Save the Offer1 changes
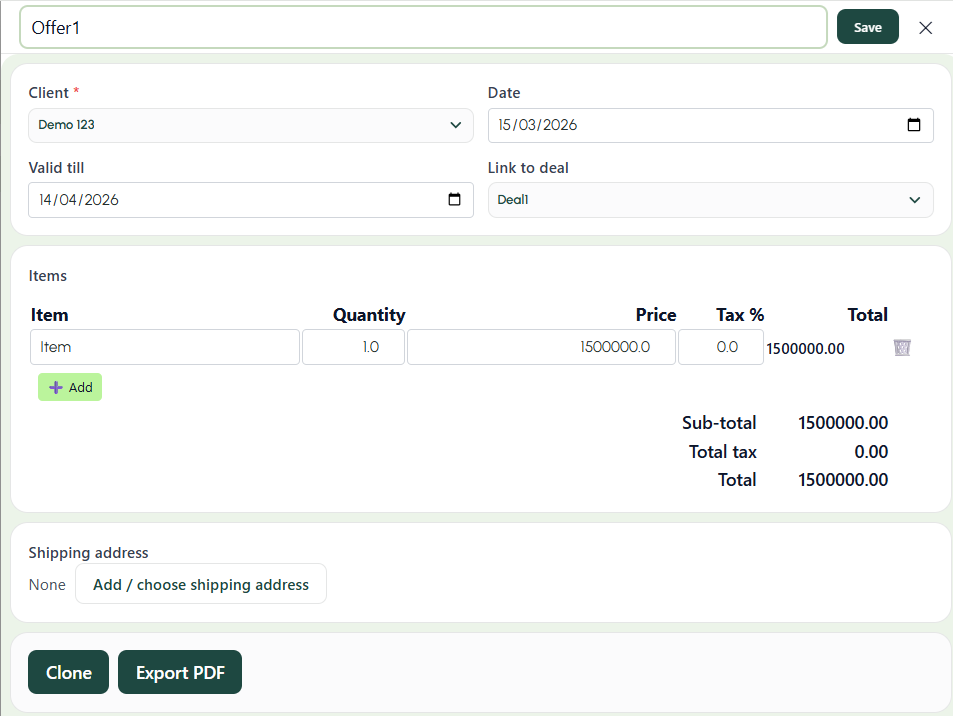Image resolution: width=953 pixels, height=716 pixels. click(866, 27)
